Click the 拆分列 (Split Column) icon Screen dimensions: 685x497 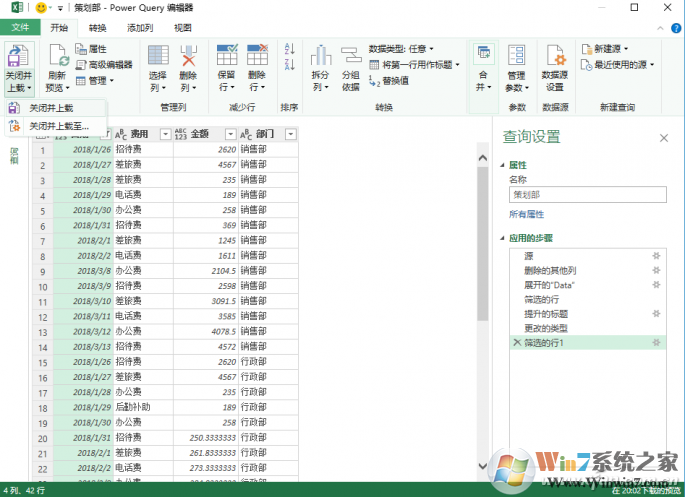320,55
